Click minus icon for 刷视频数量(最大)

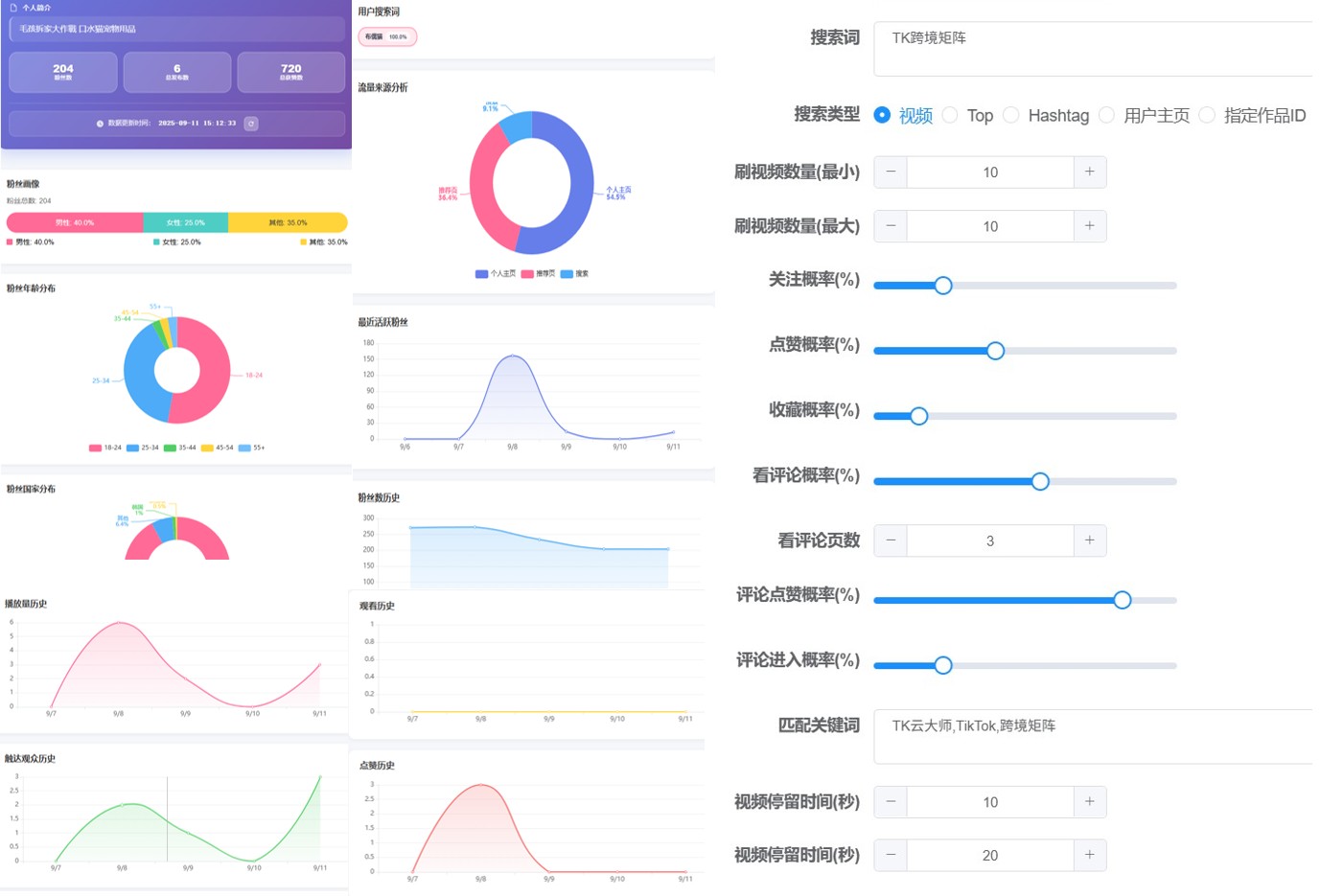point(891,226)
